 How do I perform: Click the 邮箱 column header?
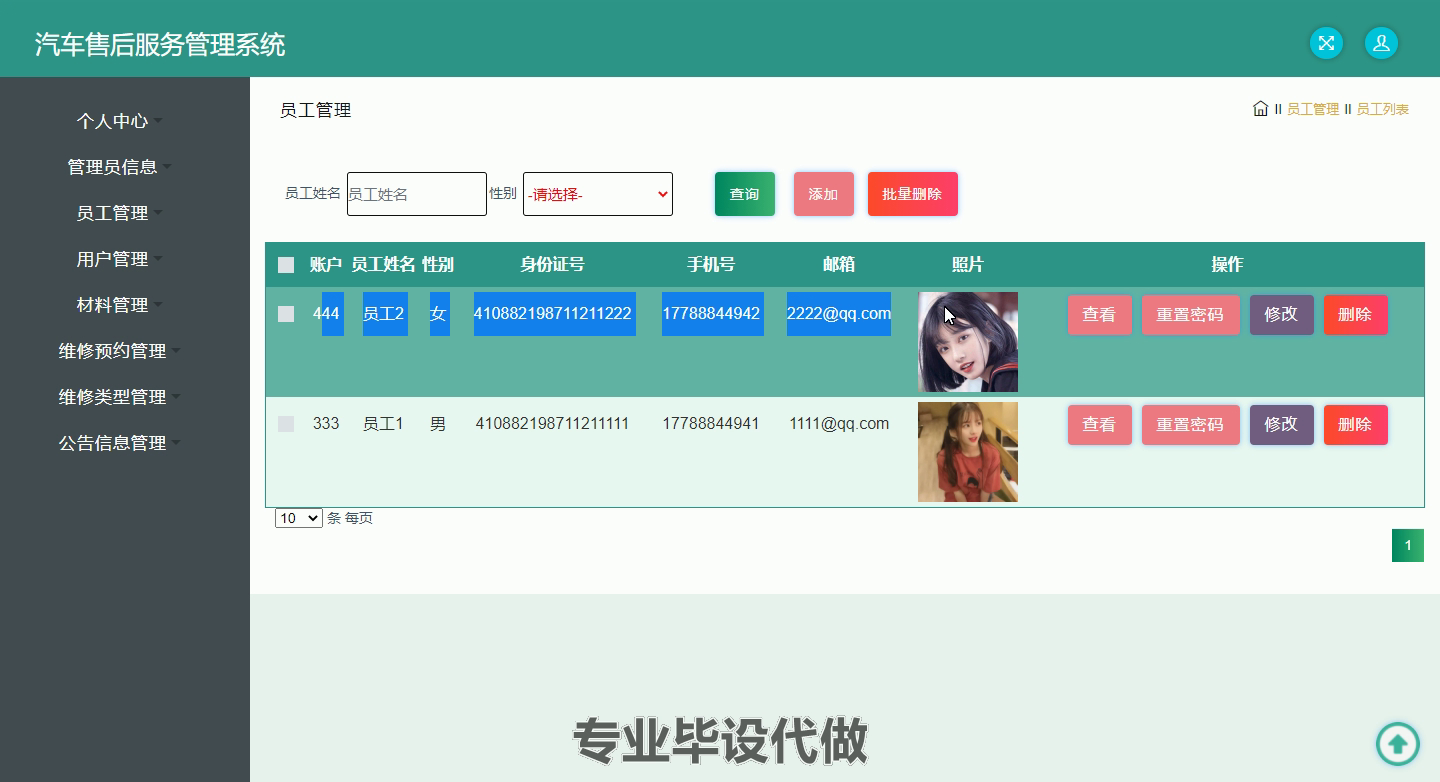[x=839, y=265]
